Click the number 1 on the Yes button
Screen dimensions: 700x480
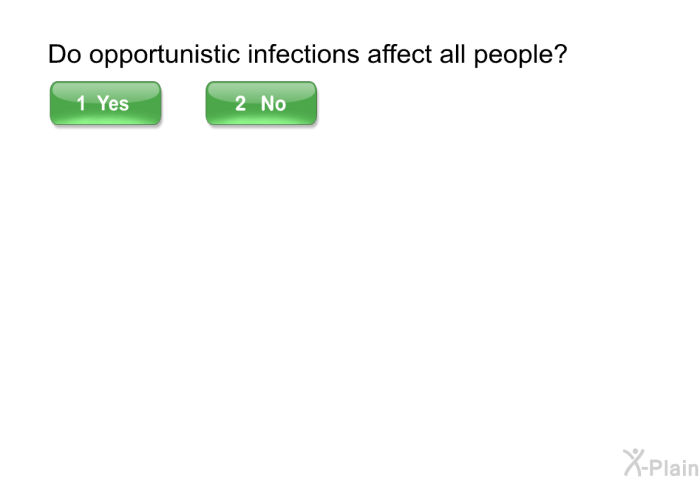point(81,104)
